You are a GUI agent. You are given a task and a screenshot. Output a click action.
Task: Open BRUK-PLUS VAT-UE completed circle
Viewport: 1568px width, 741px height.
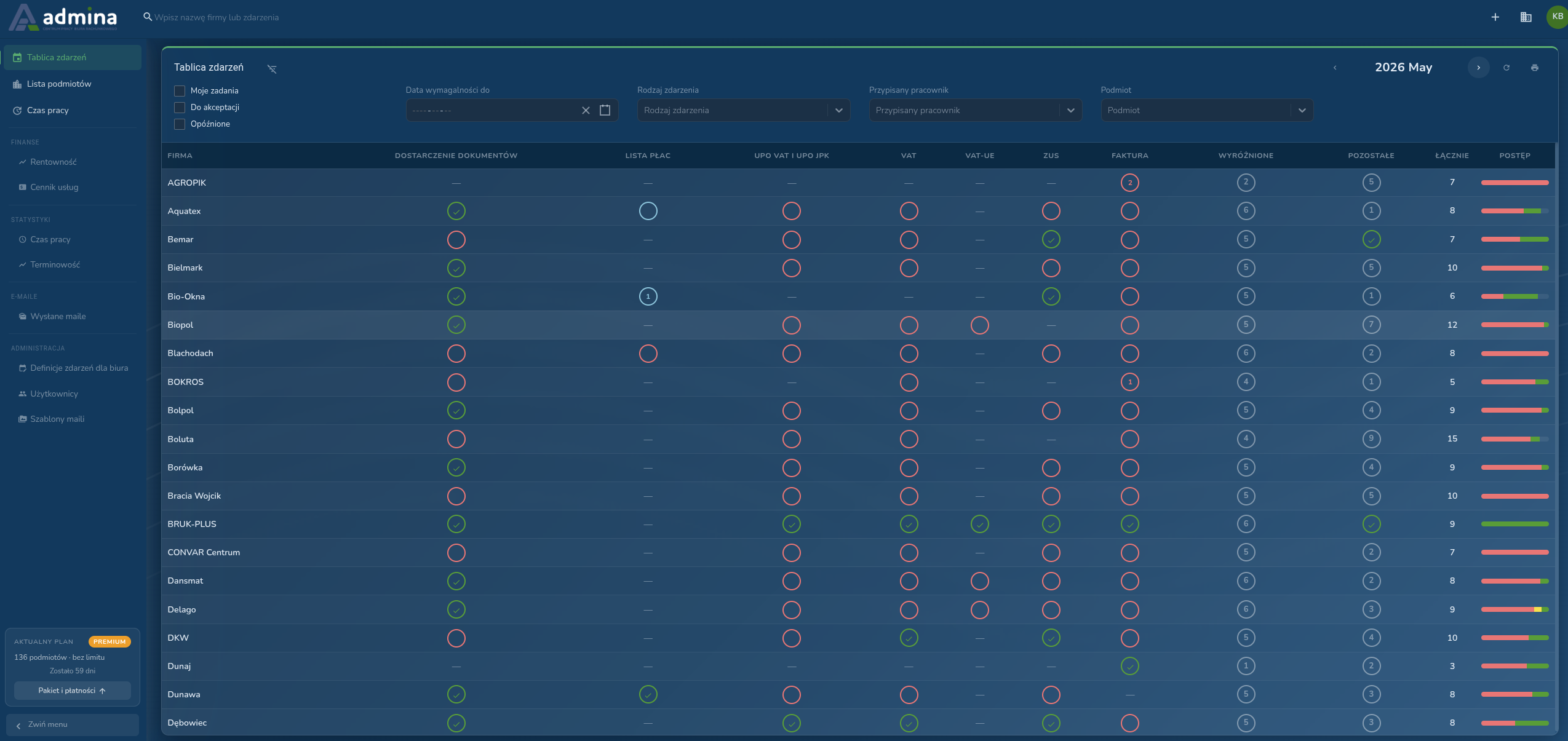click(x=980, y=524)
